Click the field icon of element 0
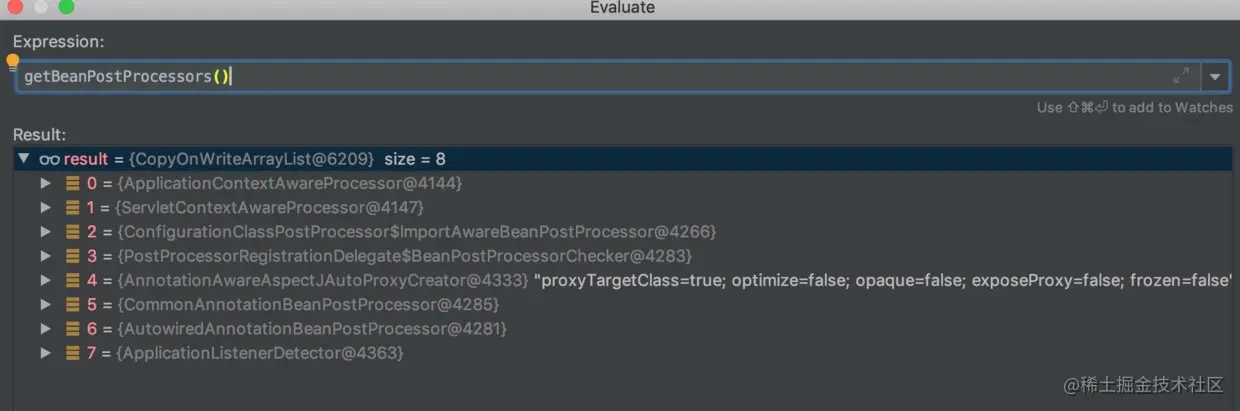 click(73, 183)
